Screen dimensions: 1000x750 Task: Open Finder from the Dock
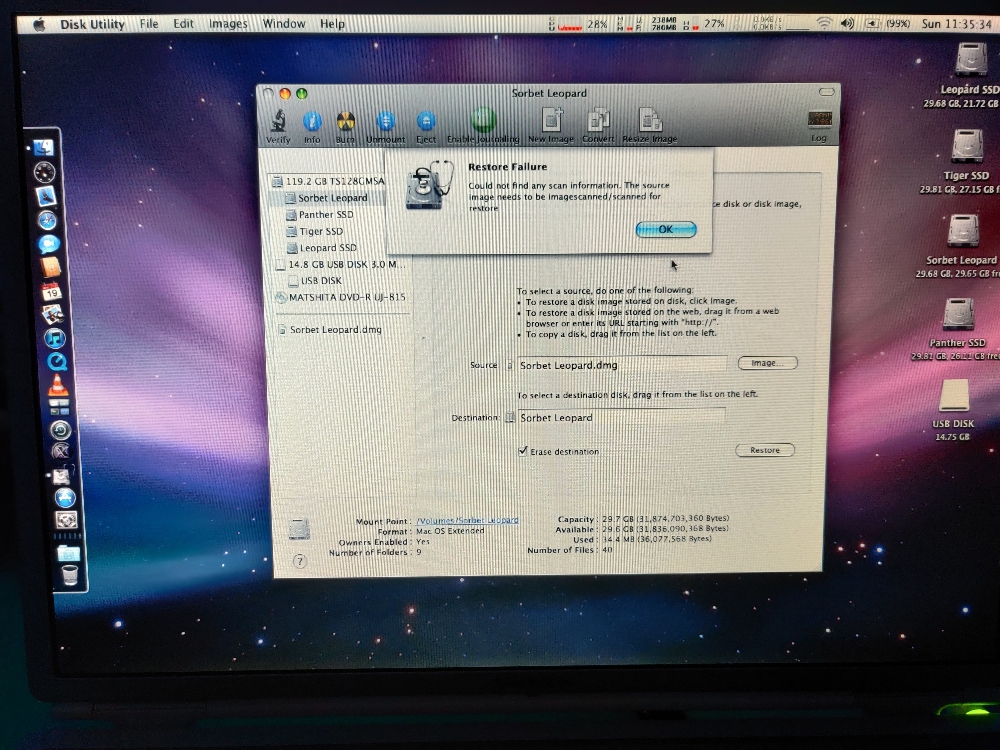pos(43,148)
